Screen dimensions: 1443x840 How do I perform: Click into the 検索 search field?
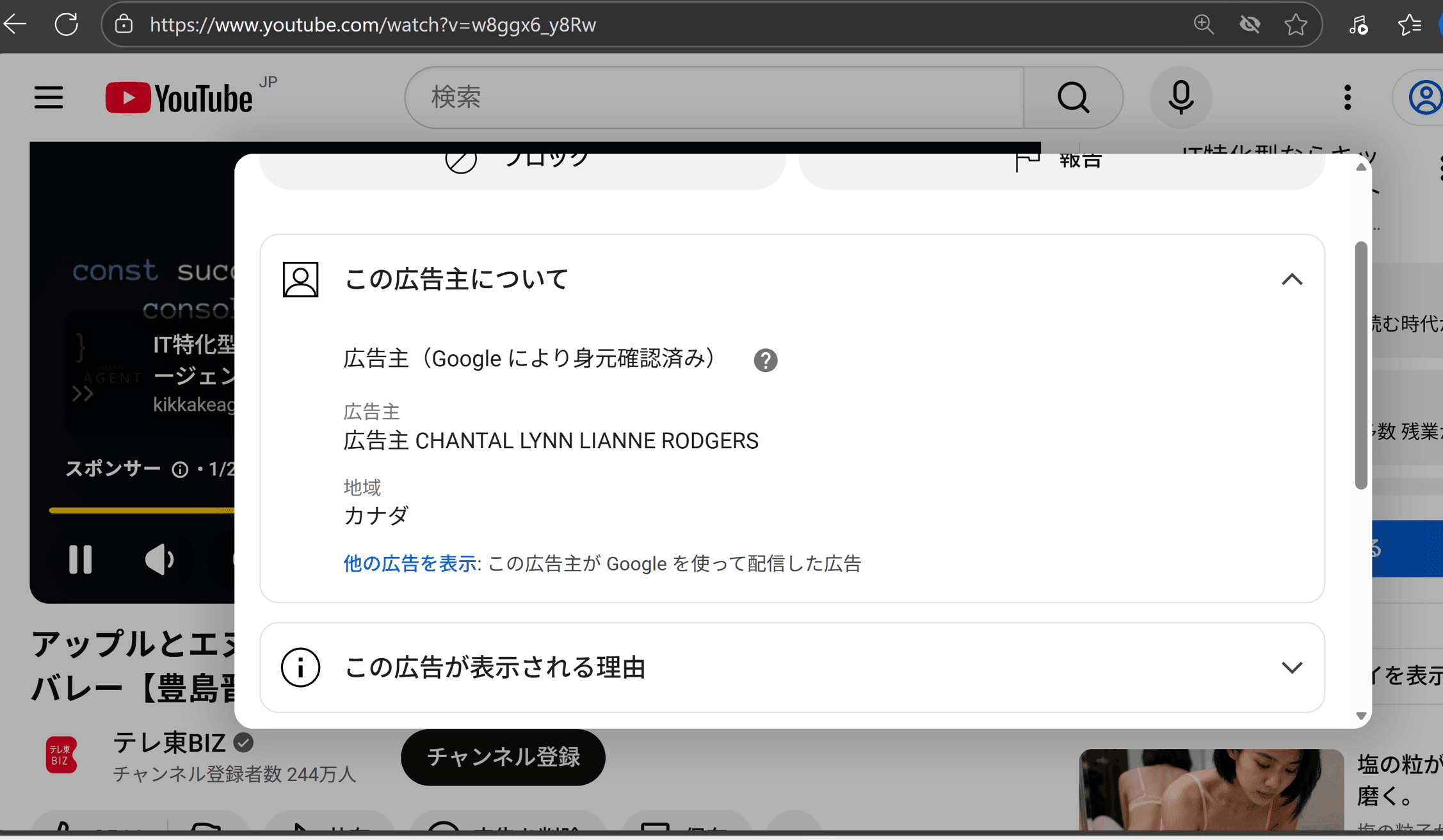(714, 97)
